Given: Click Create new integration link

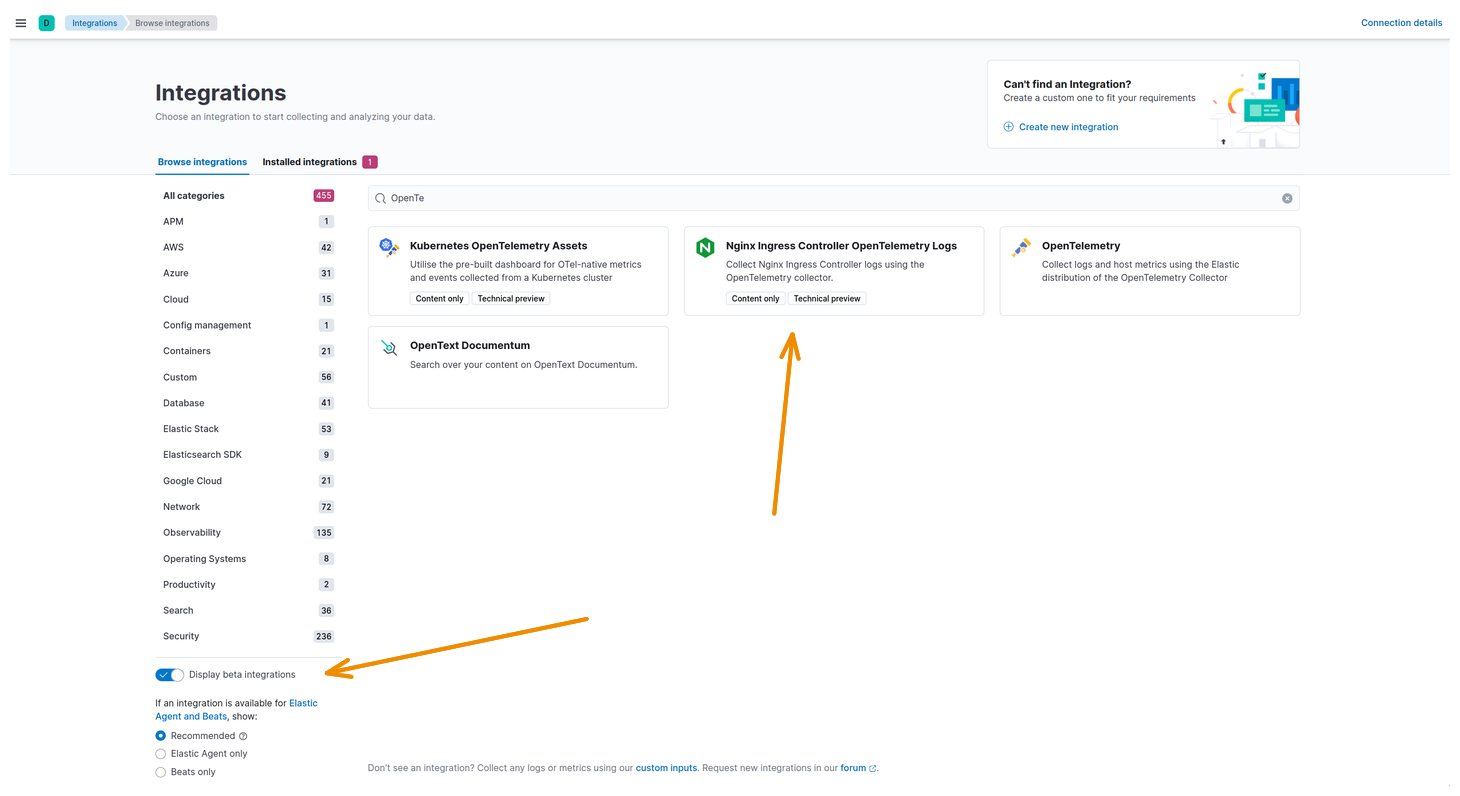Looking at the screenshot, I should (1068, 127).
